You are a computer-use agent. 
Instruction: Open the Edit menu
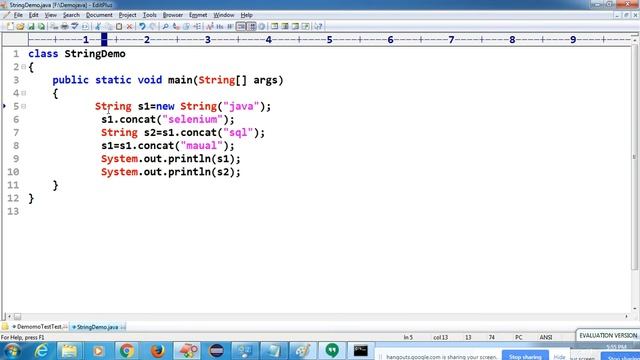pos(33,15)
